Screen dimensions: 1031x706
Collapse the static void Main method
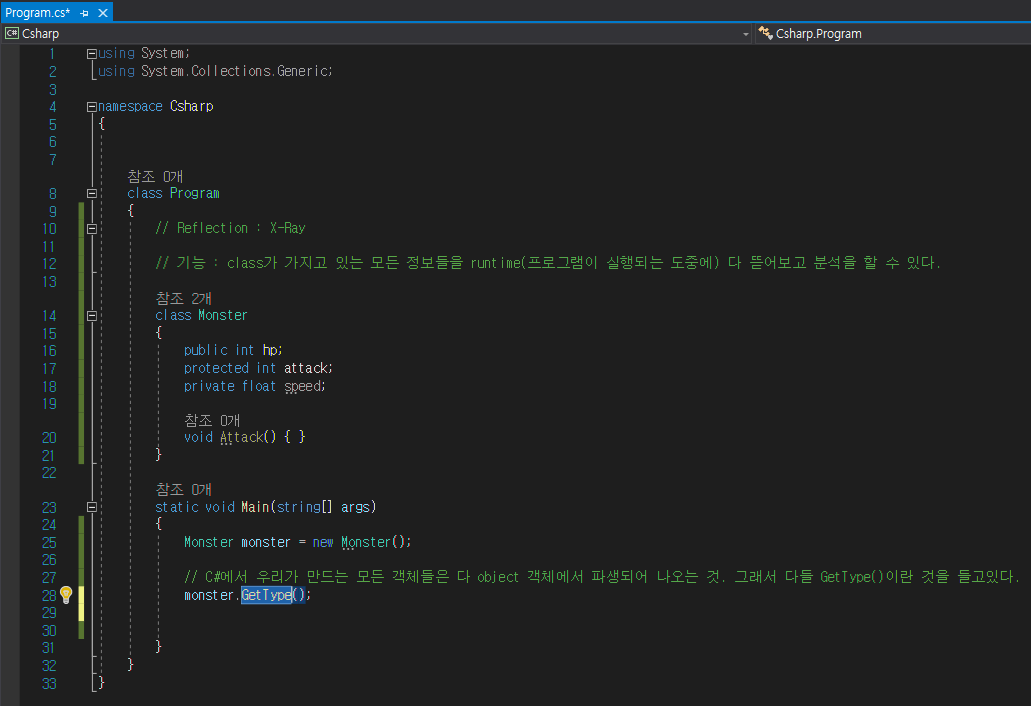92,507
